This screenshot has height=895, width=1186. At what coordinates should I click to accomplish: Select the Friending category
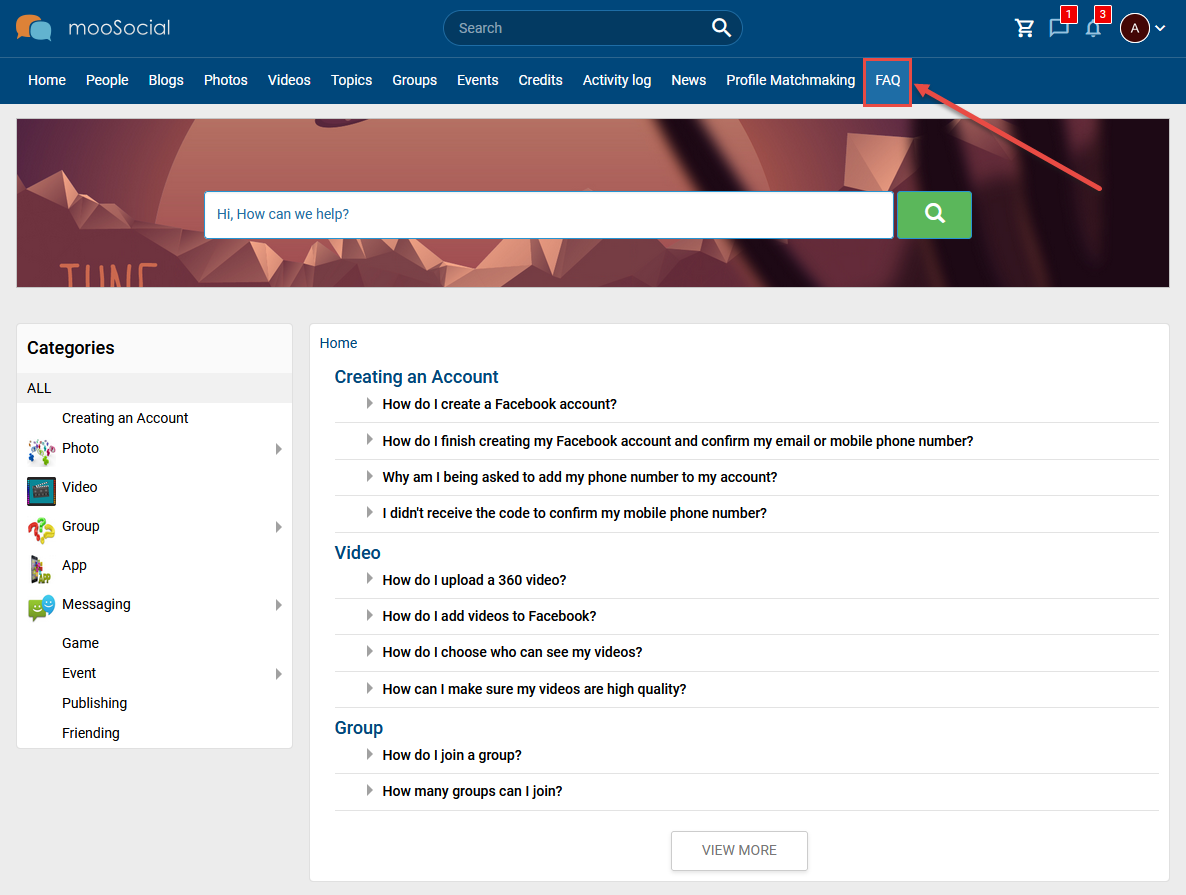[x=91, y=733]
